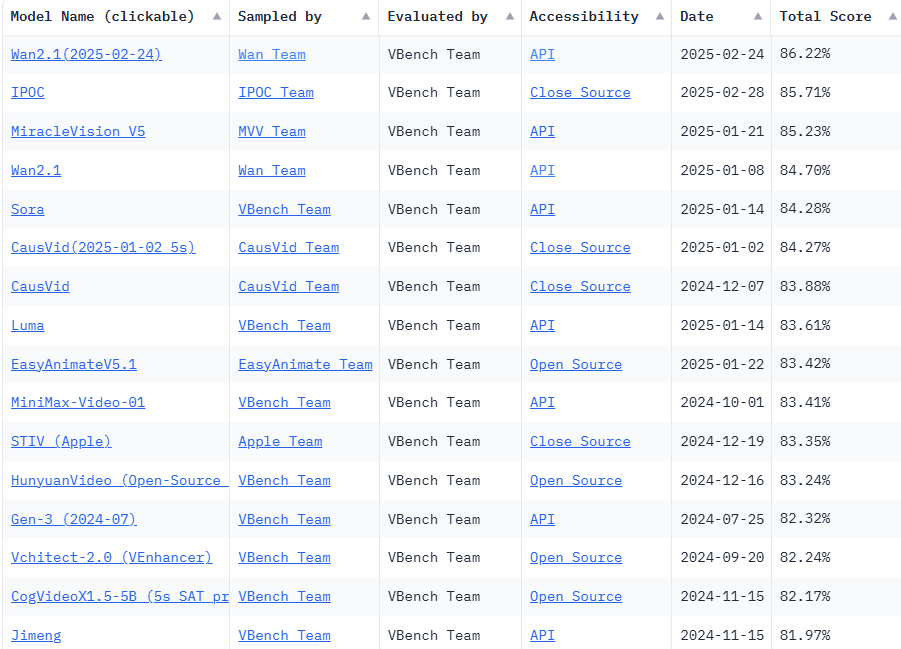901x649 pixels.
Task: Click the Apple Team link
Action: [280, 441]
